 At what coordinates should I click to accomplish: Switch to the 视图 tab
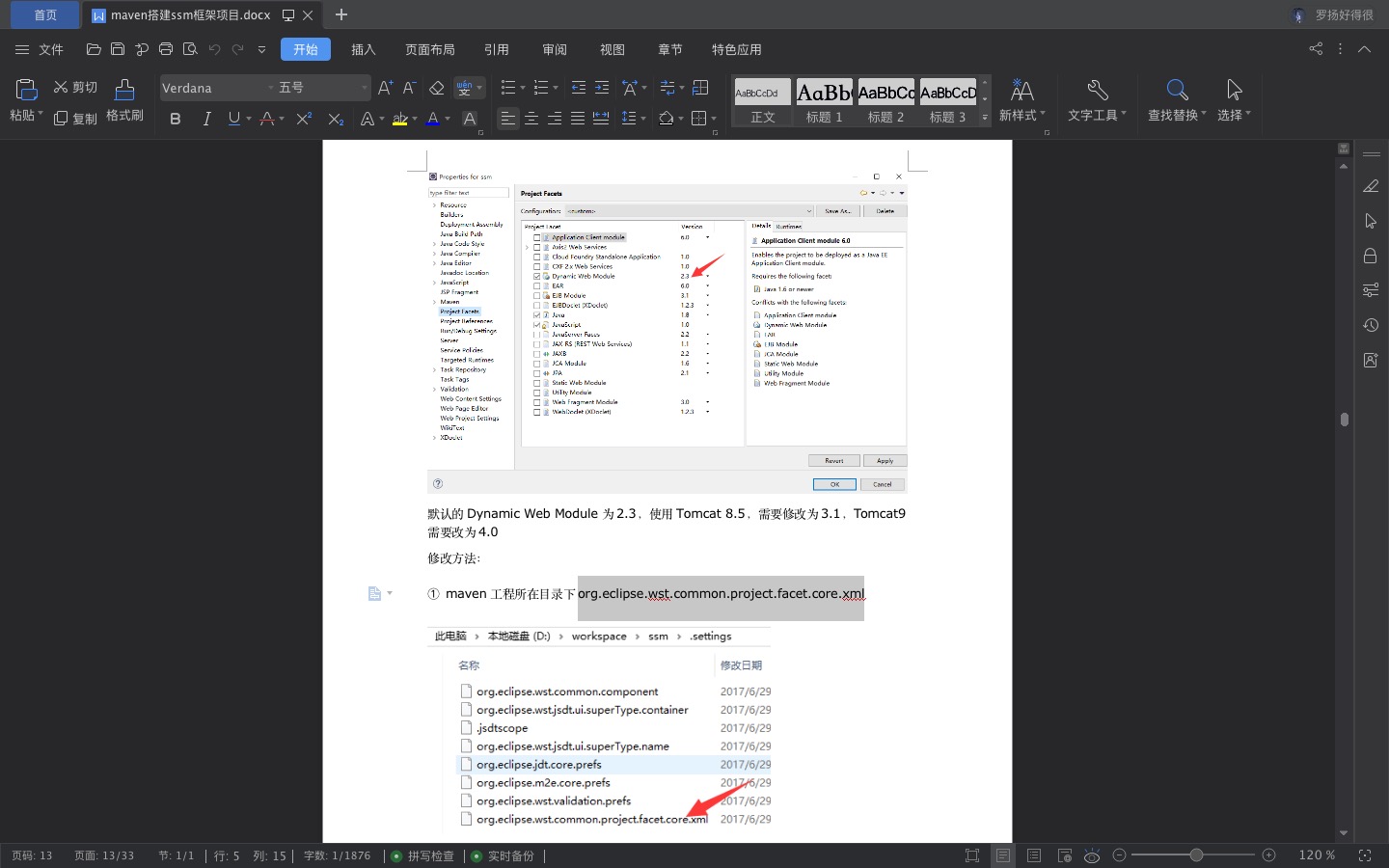point(613,49)
